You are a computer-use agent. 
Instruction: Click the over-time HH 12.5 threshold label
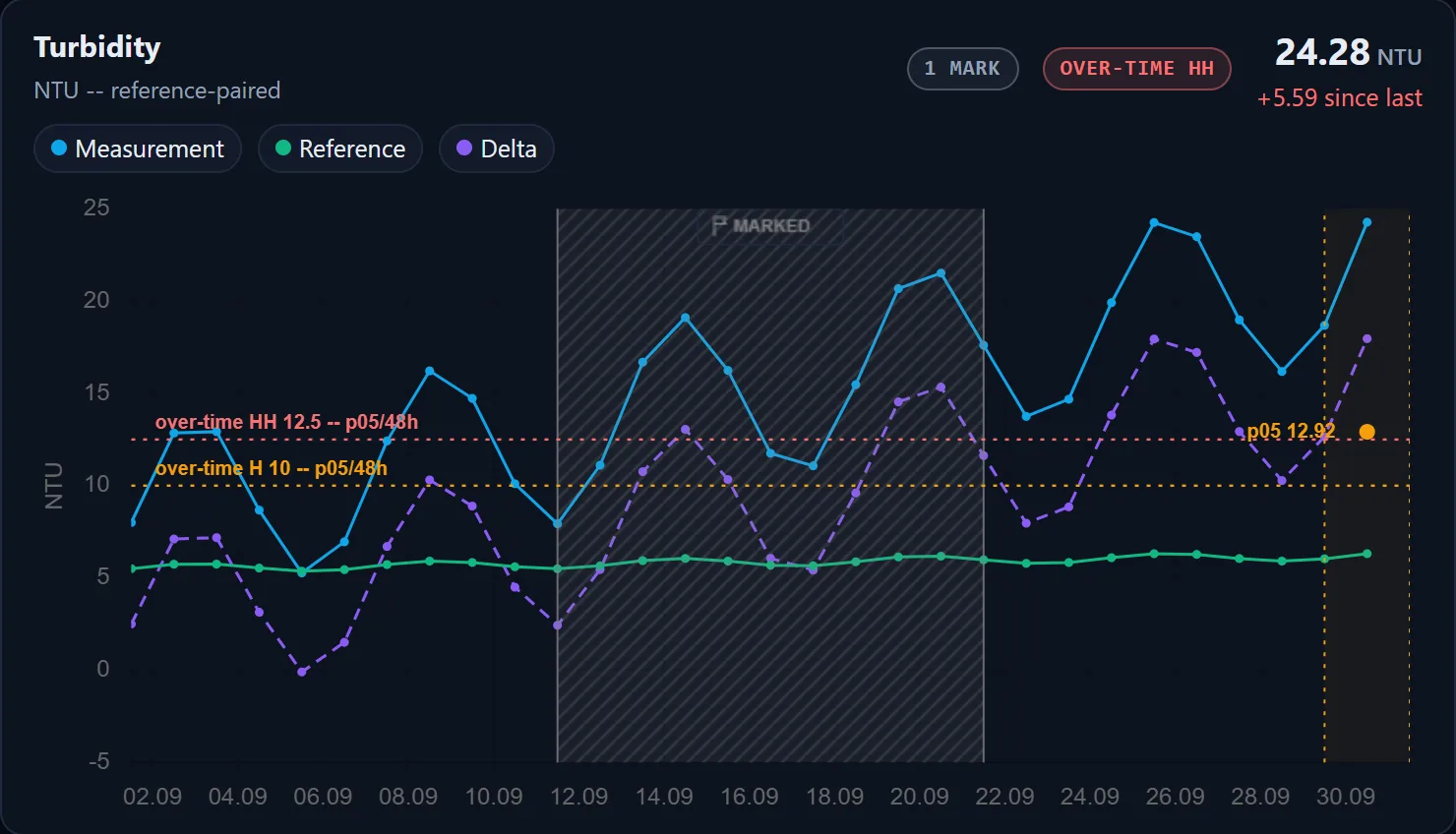pos(286,422)
